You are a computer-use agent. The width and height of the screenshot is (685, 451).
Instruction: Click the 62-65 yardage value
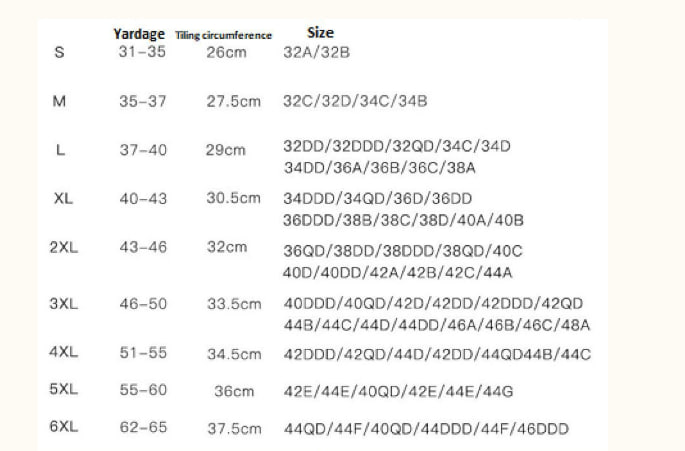[x=143, y=428]
